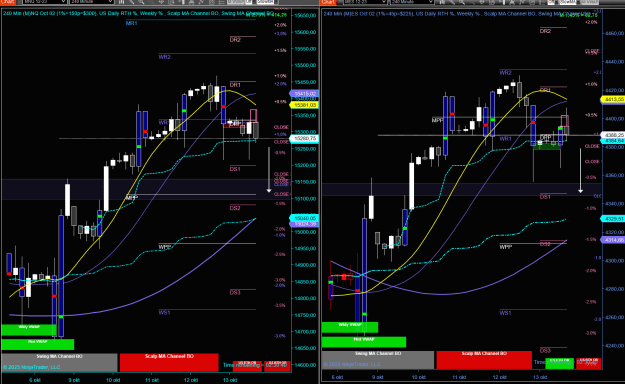625x384 pixels.
Task: Select the WR1 level label in ES chart
Action: [505, 139]
